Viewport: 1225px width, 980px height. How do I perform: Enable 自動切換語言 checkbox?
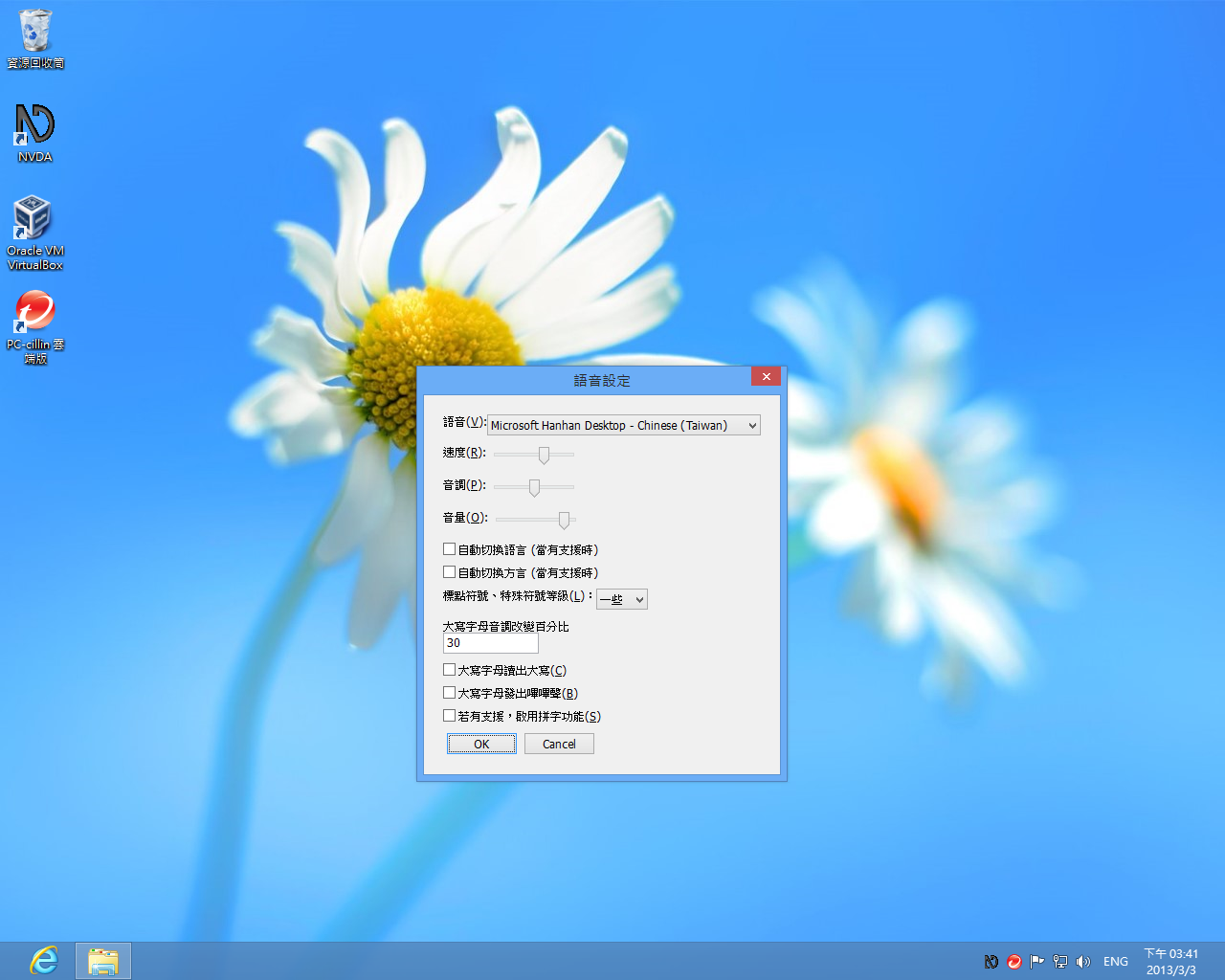click(450, 549)
